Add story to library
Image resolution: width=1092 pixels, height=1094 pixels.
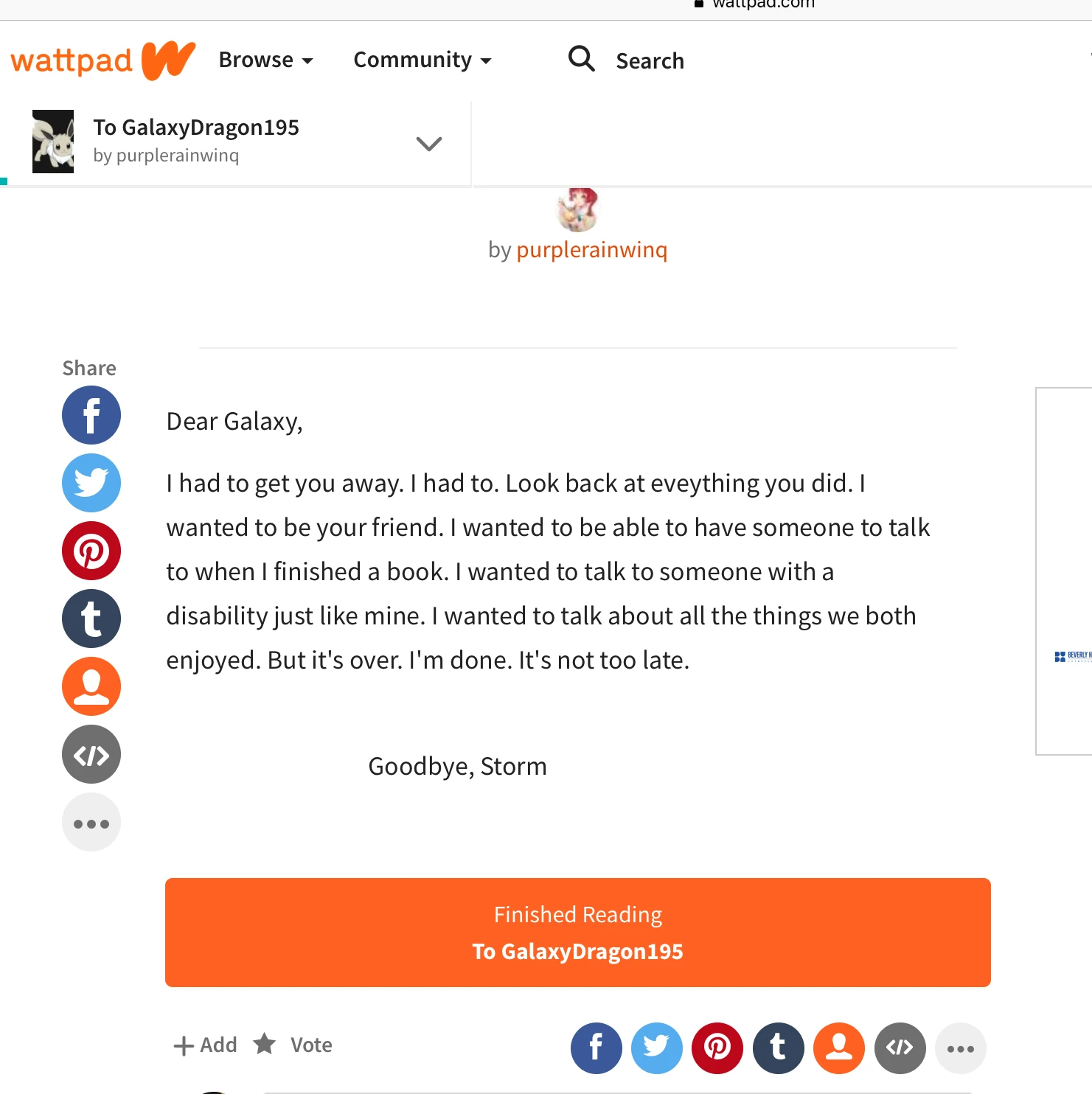click(x=206, y=1045)
